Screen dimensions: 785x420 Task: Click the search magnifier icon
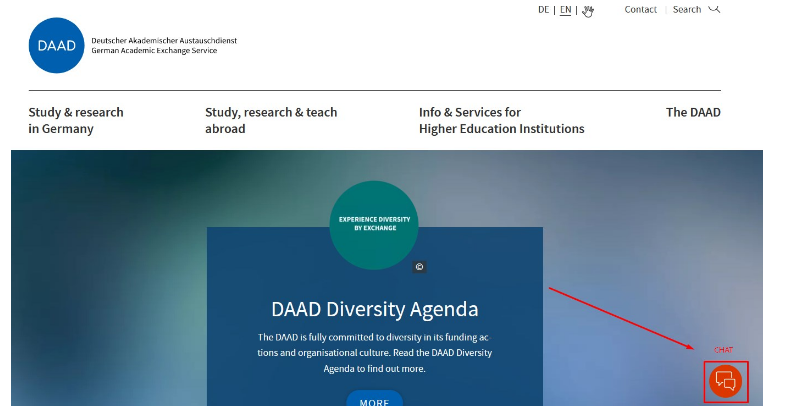click(714, 9)
